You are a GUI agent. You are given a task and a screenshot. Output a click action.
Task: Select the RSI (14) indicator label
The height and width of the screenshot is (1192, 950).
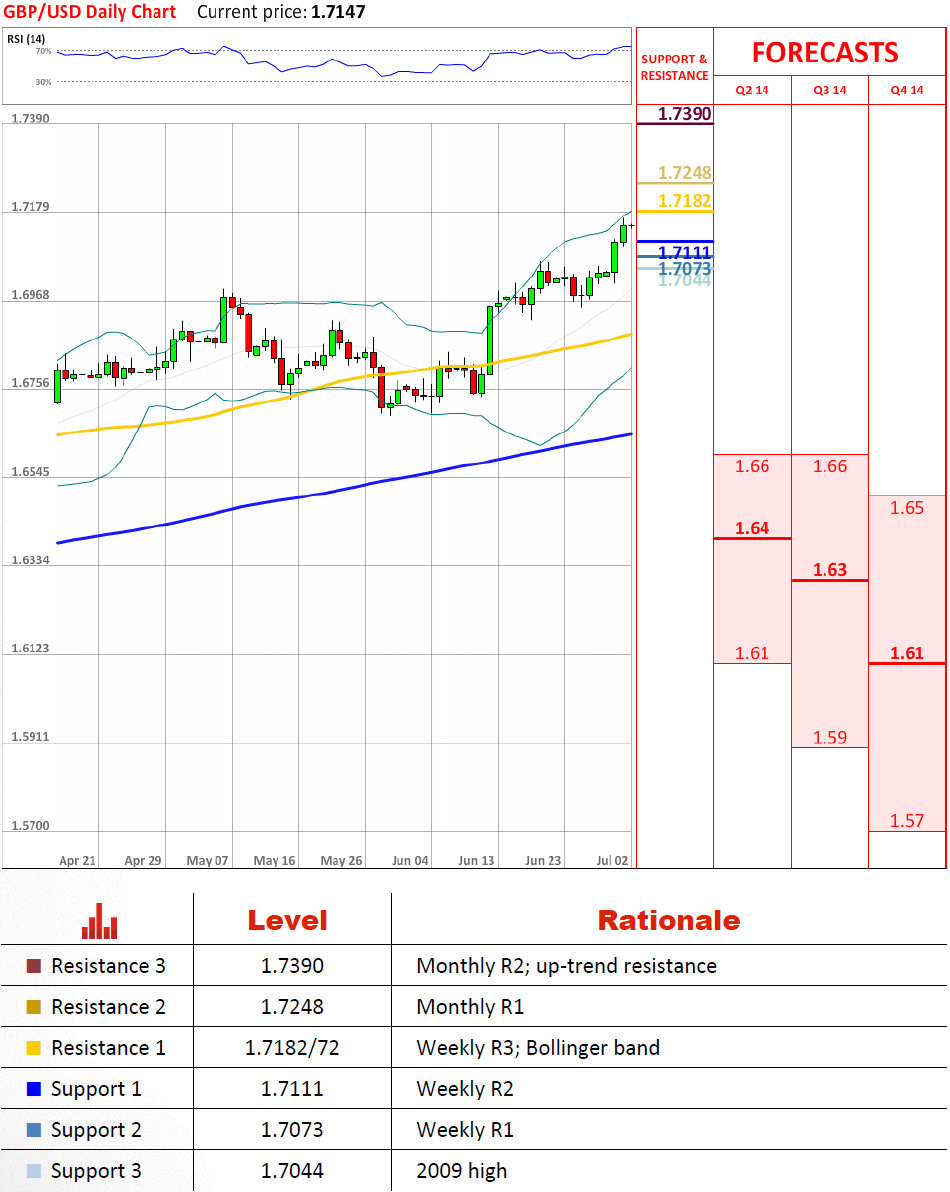coord(26,39)
